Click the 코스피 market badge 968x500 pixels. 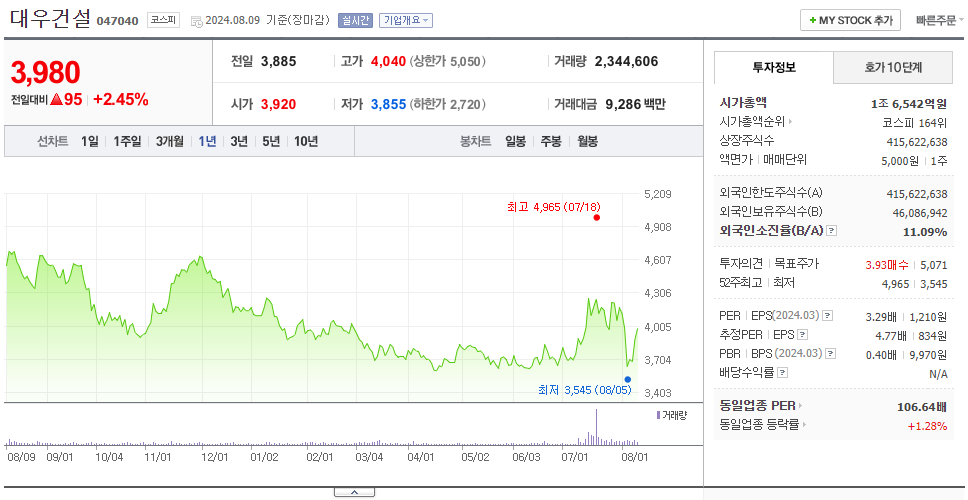(x=164, y=20)
